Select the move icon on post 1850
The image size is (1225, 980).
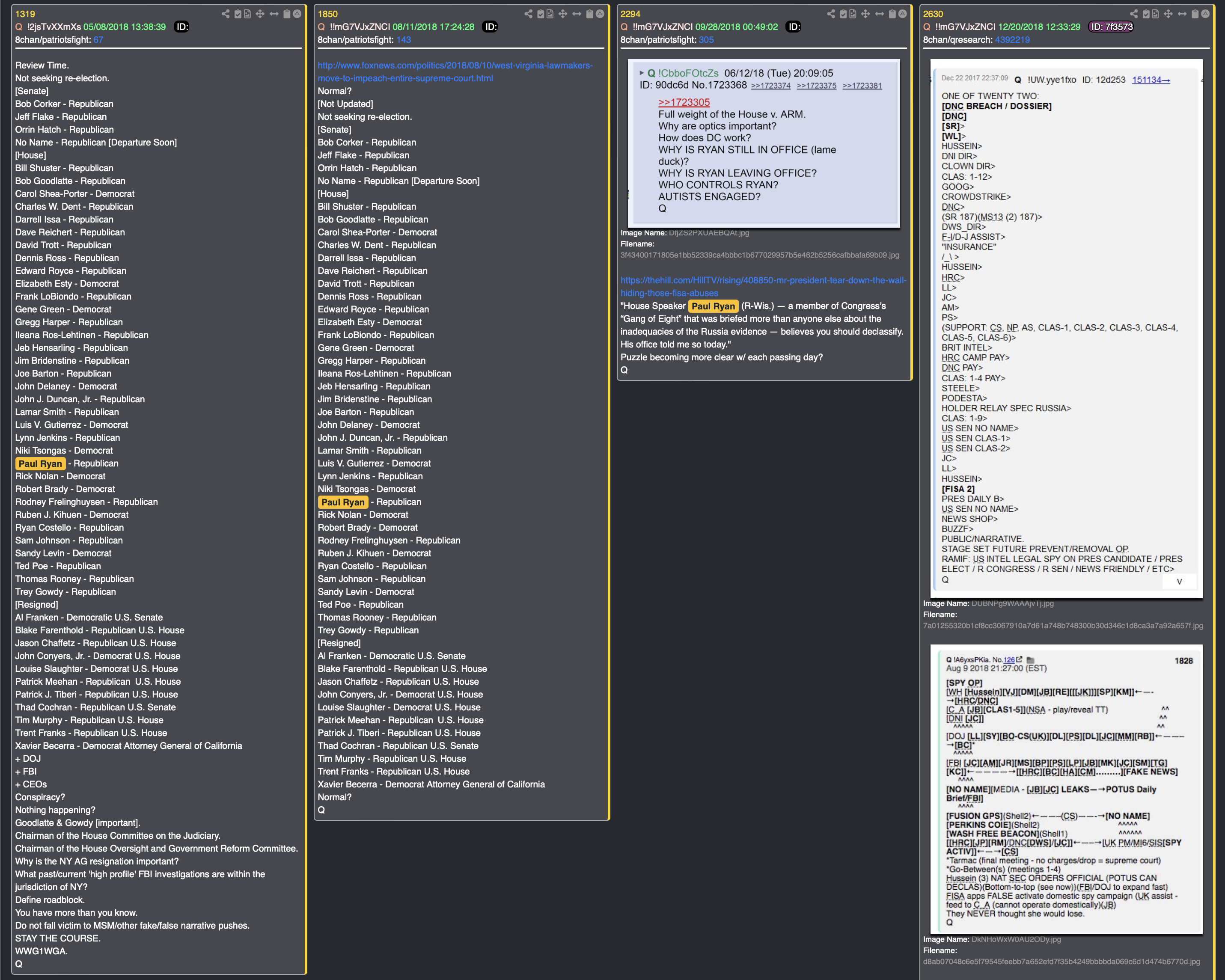click(563, 14)
